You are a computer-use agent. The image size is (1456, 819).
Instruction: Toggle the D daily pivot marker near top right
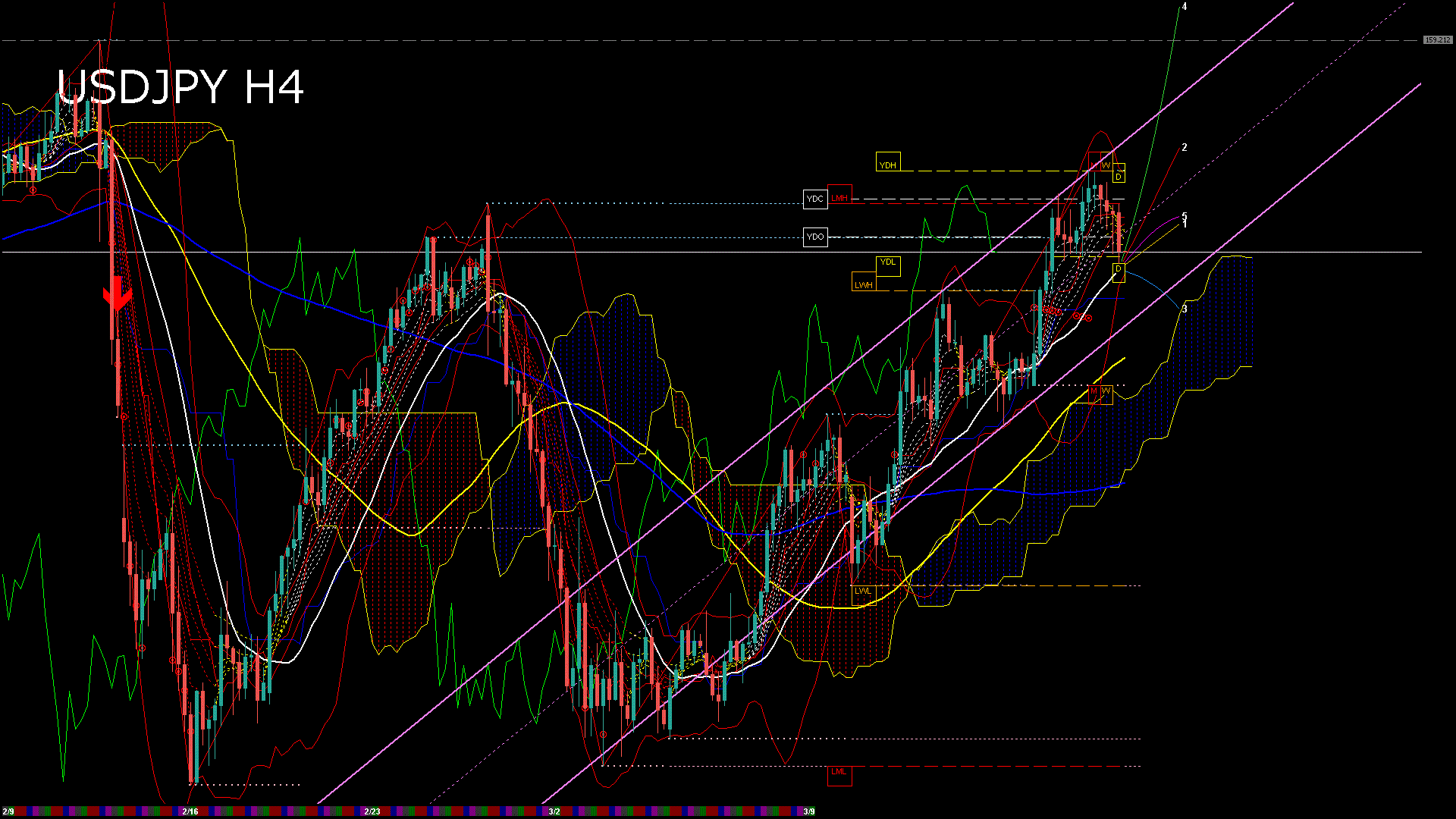[1119, 176]
